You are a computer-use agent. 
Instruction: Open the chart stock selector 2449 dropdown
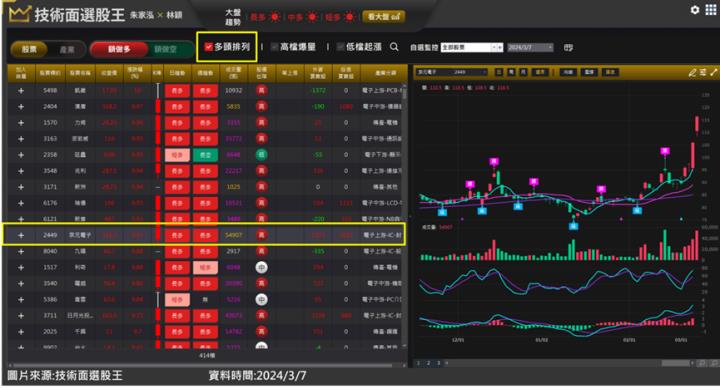pyautogui.click(x=452, y=72)
